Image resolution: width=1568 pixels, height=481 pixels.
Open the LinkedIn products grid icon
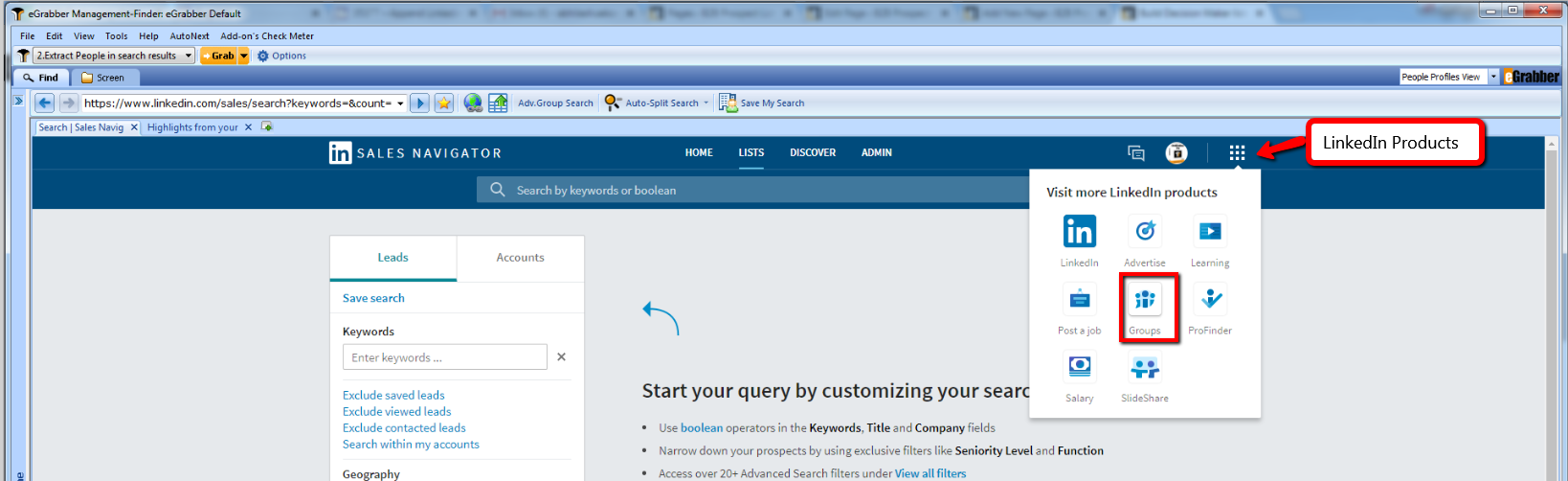click(1237, 152)
